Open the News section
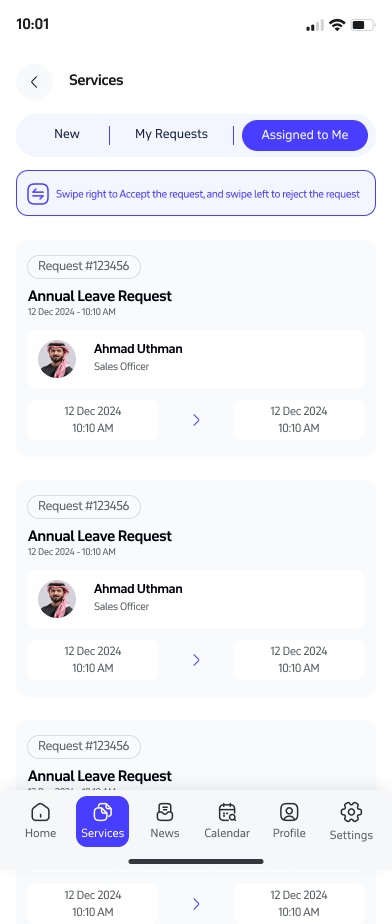 point(164,821)
